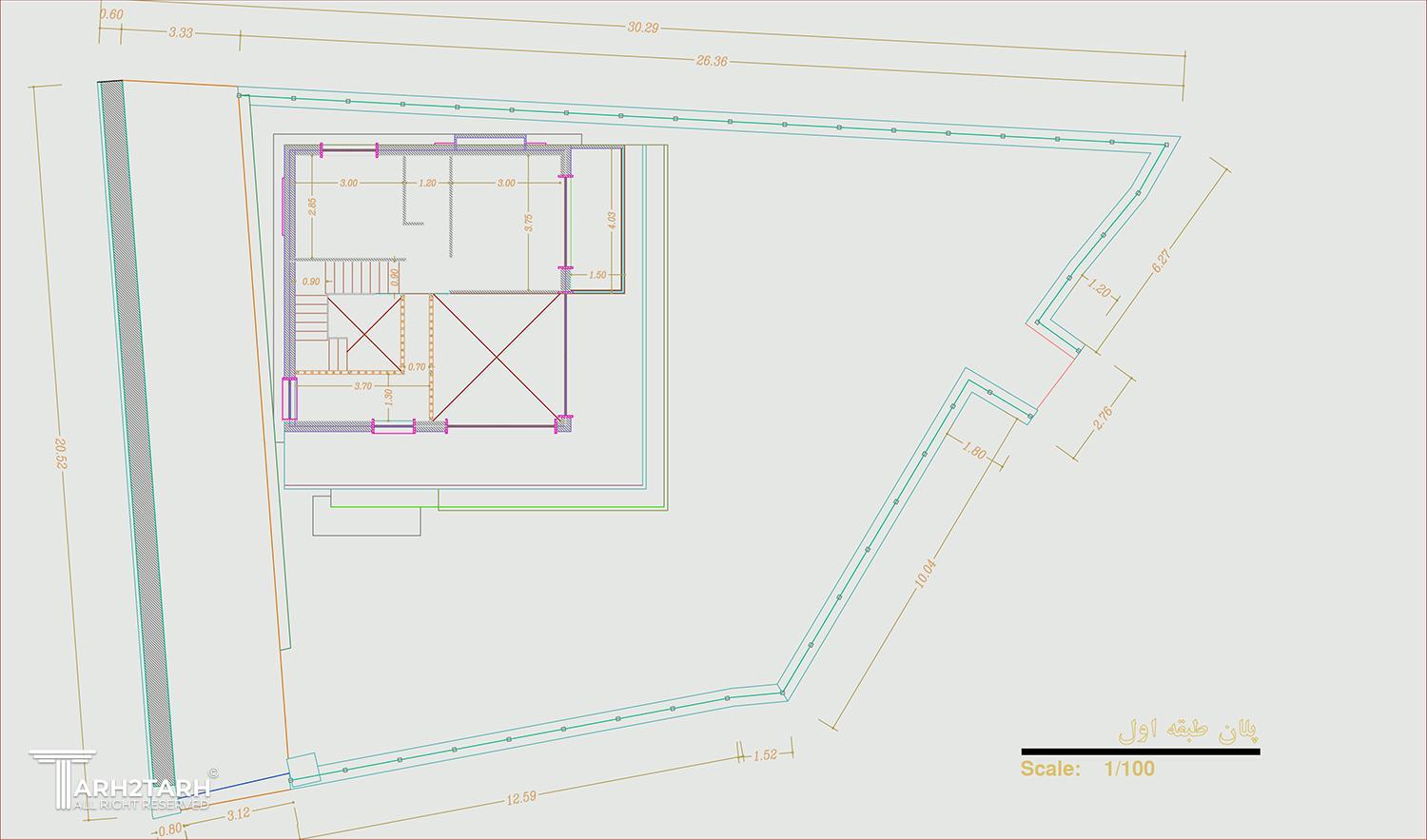Select the 26.36 dimension text

(x=712, y=61)
